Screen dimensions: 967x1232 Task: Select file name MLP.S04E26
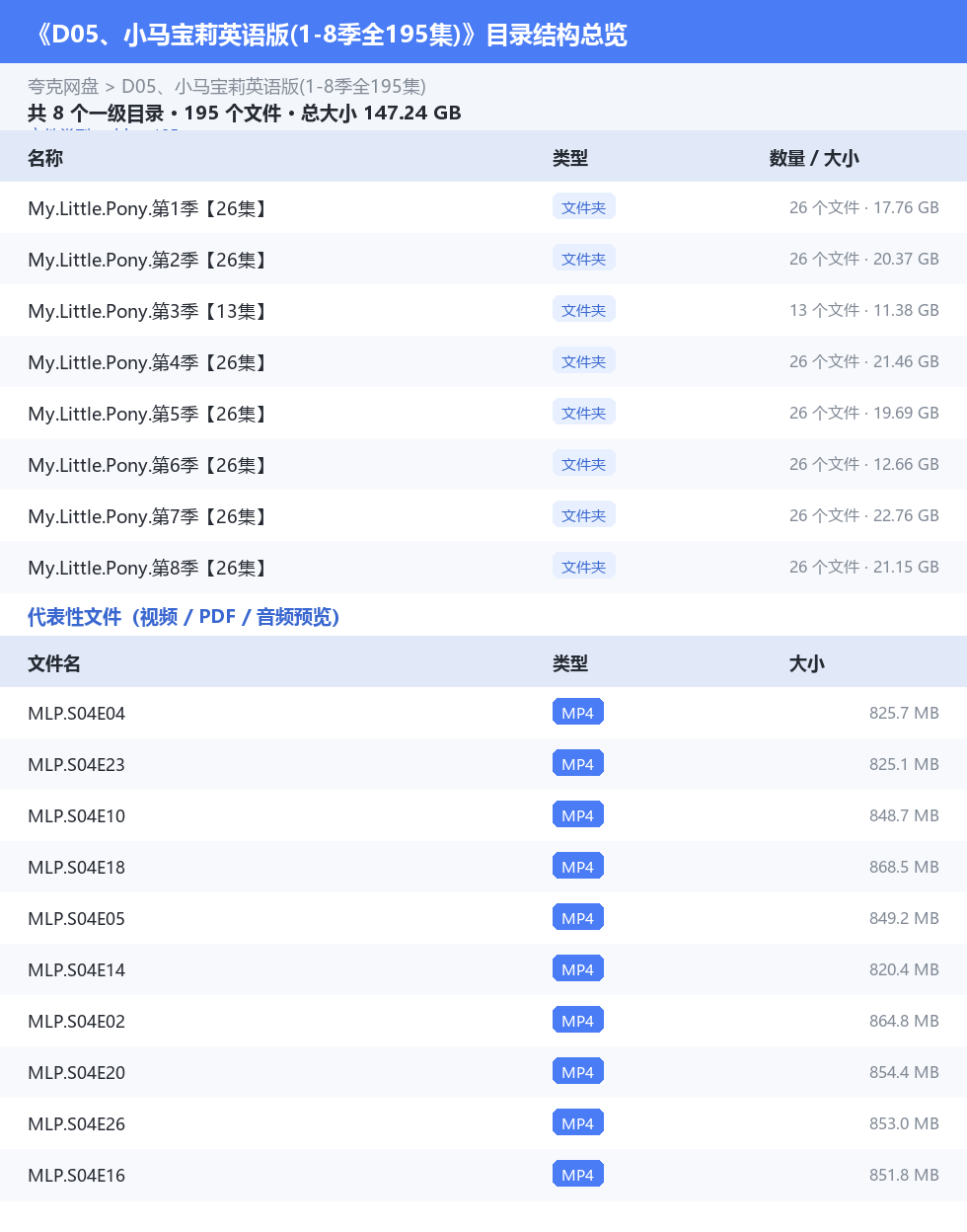tap(77, 1124)
